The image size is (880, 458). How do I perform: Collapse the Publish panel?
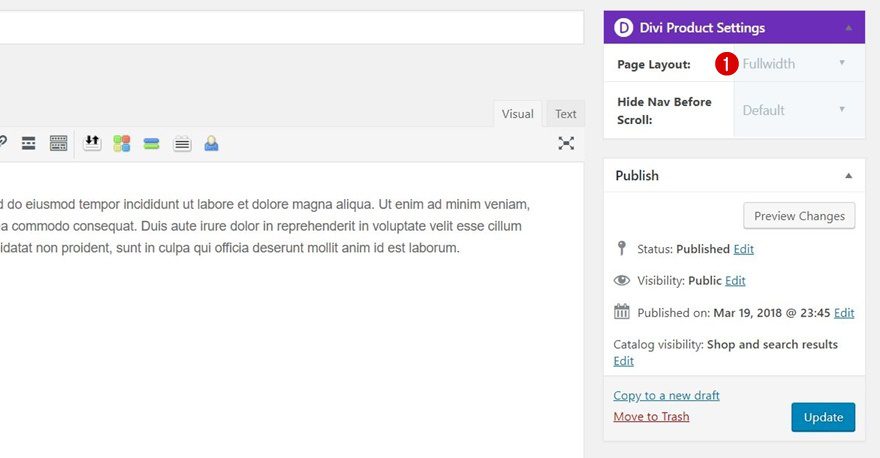tap(849, 175)
